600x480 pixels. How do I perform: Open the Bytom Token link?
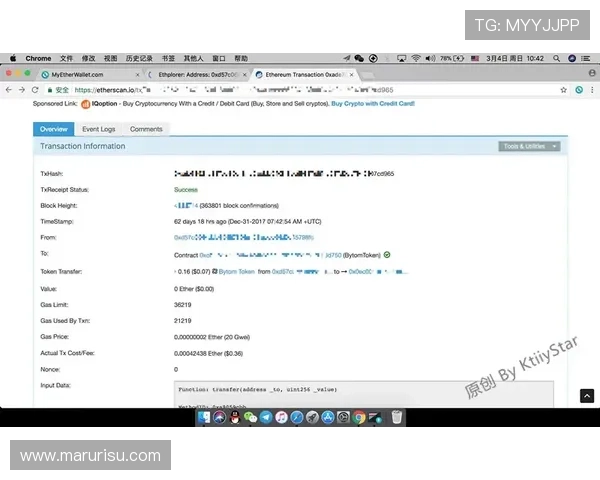point(236,271)
